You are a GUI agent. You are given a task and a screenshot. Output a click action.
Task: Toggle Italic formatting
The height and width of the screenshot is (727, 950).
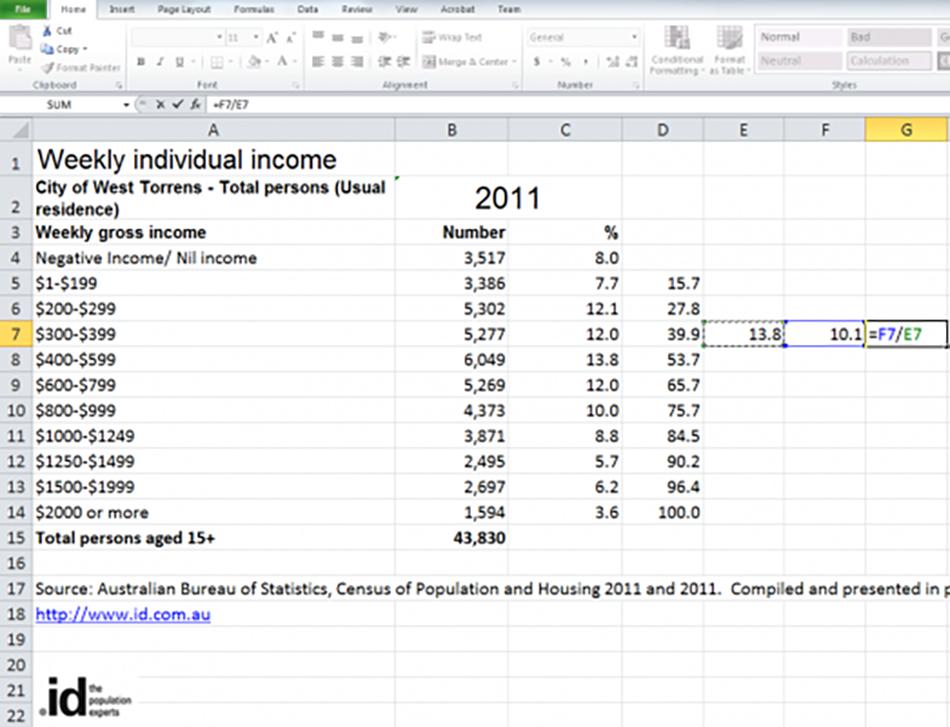pos(161,62)
